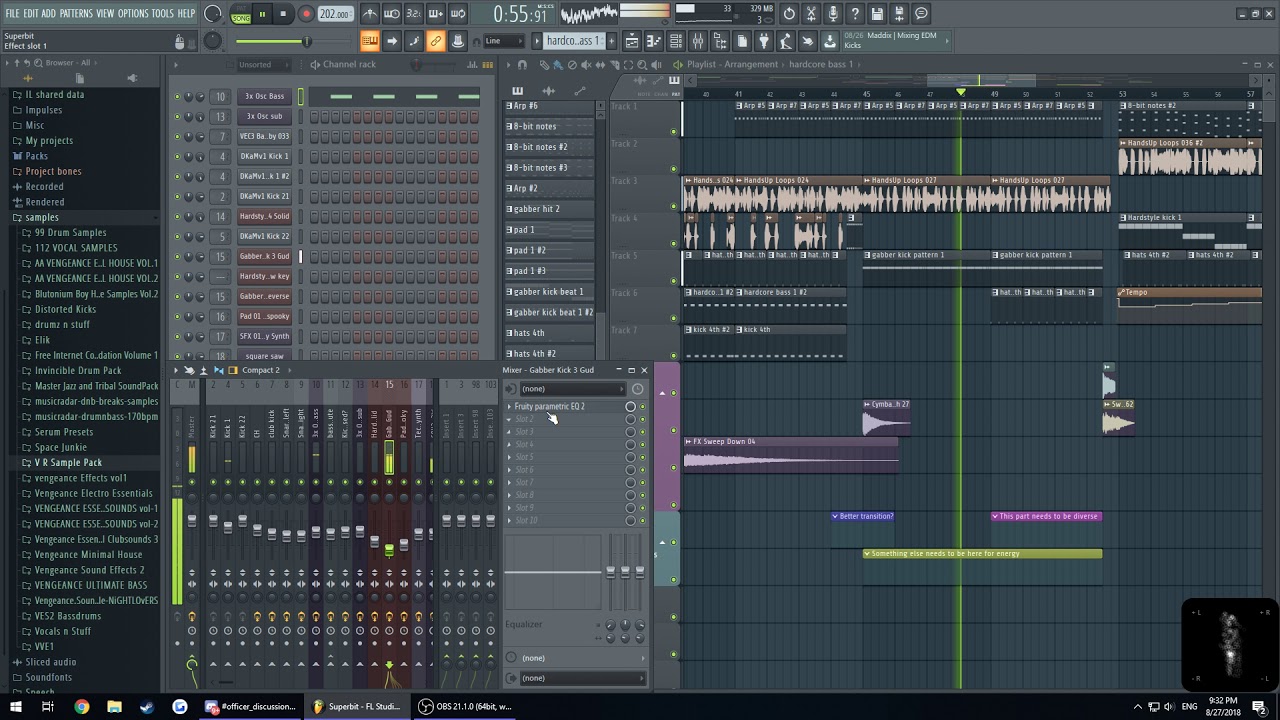Open the snap 'Line' dropdown
1280x720 pixels.
tap(505, 41)
